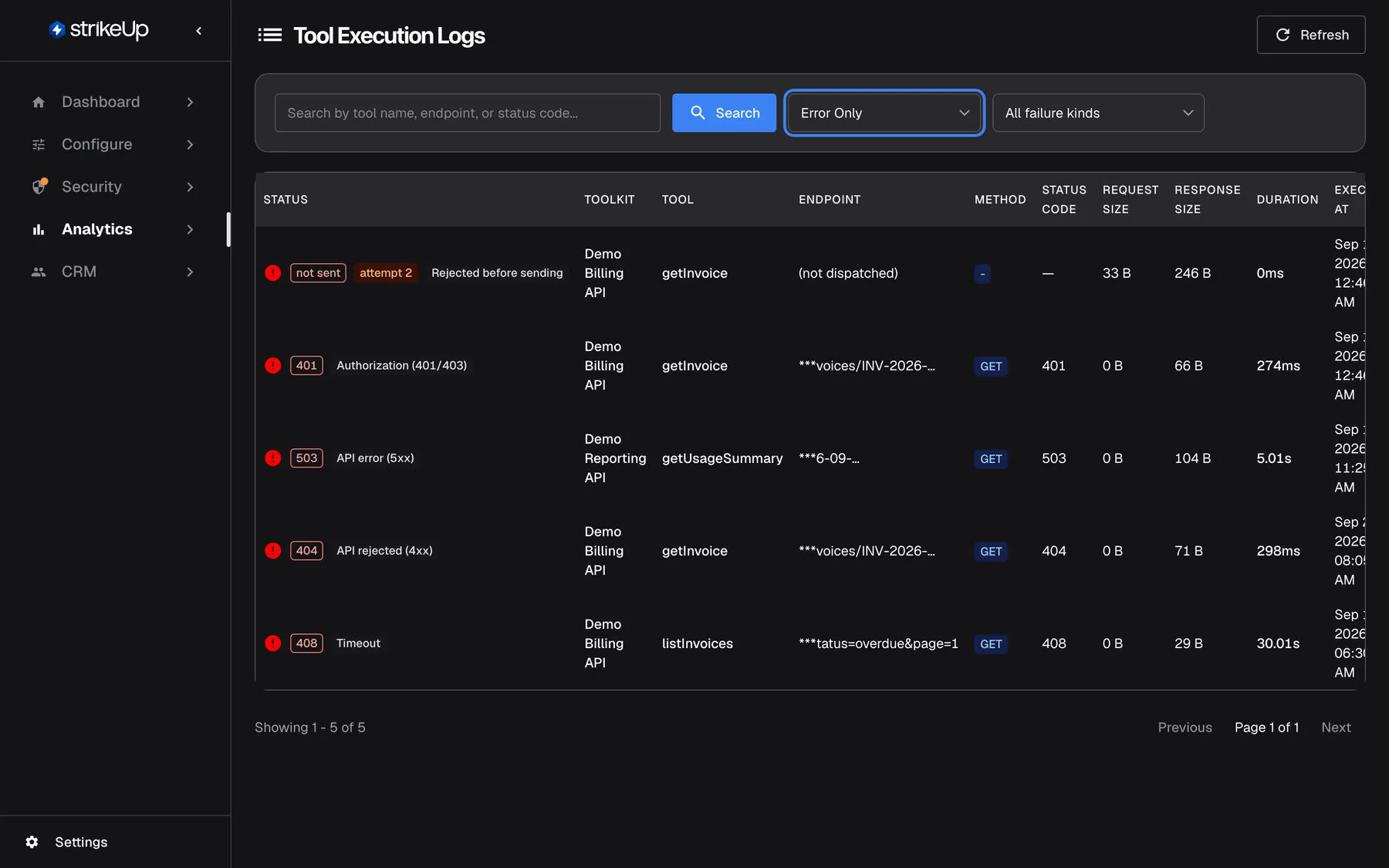Click the strikeUp logo
The height and width of the screenshot is (868, 1389).
(x=99, y=30)
